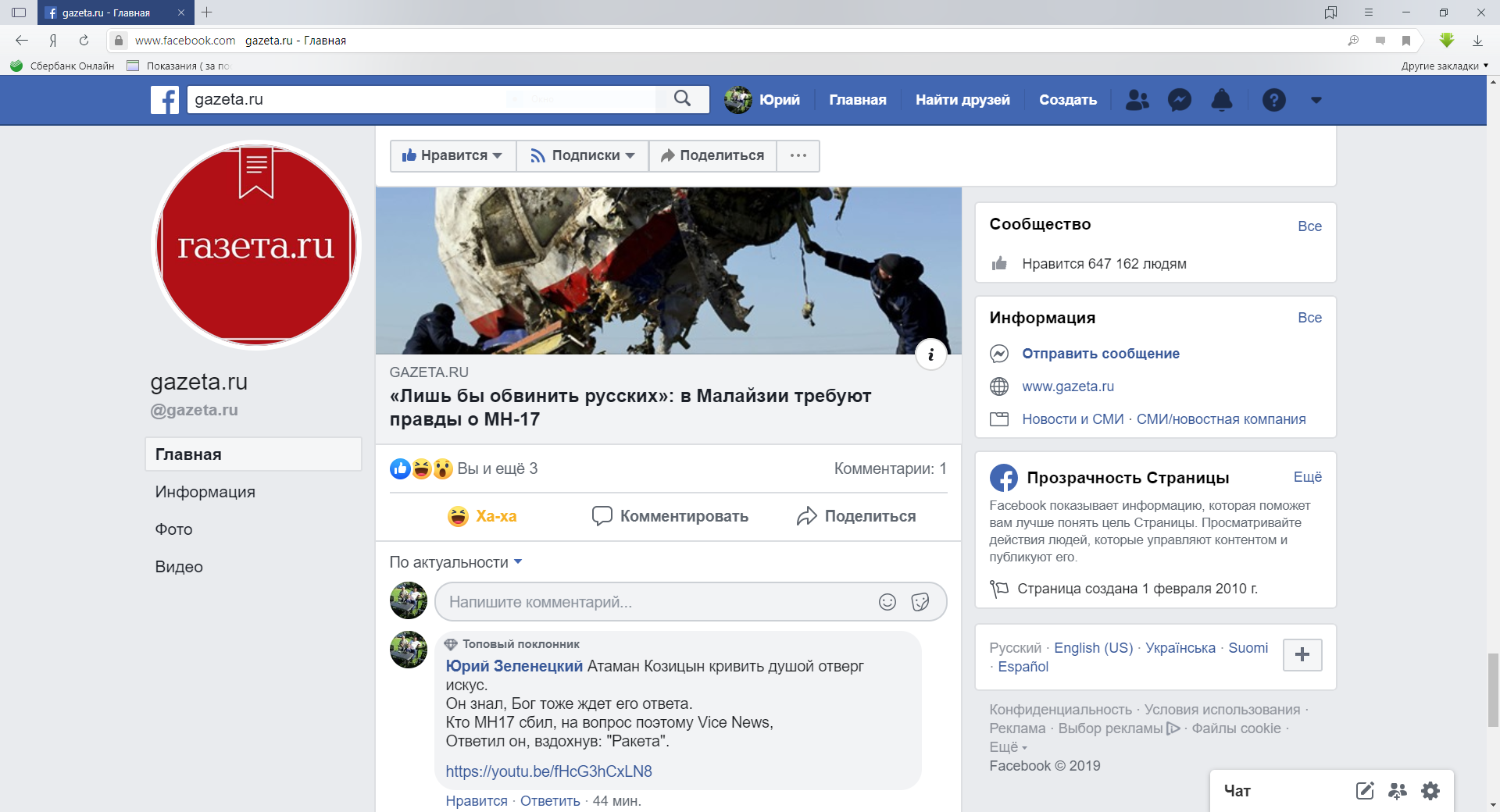Open Messenger icon in header

click(1179, 100)
